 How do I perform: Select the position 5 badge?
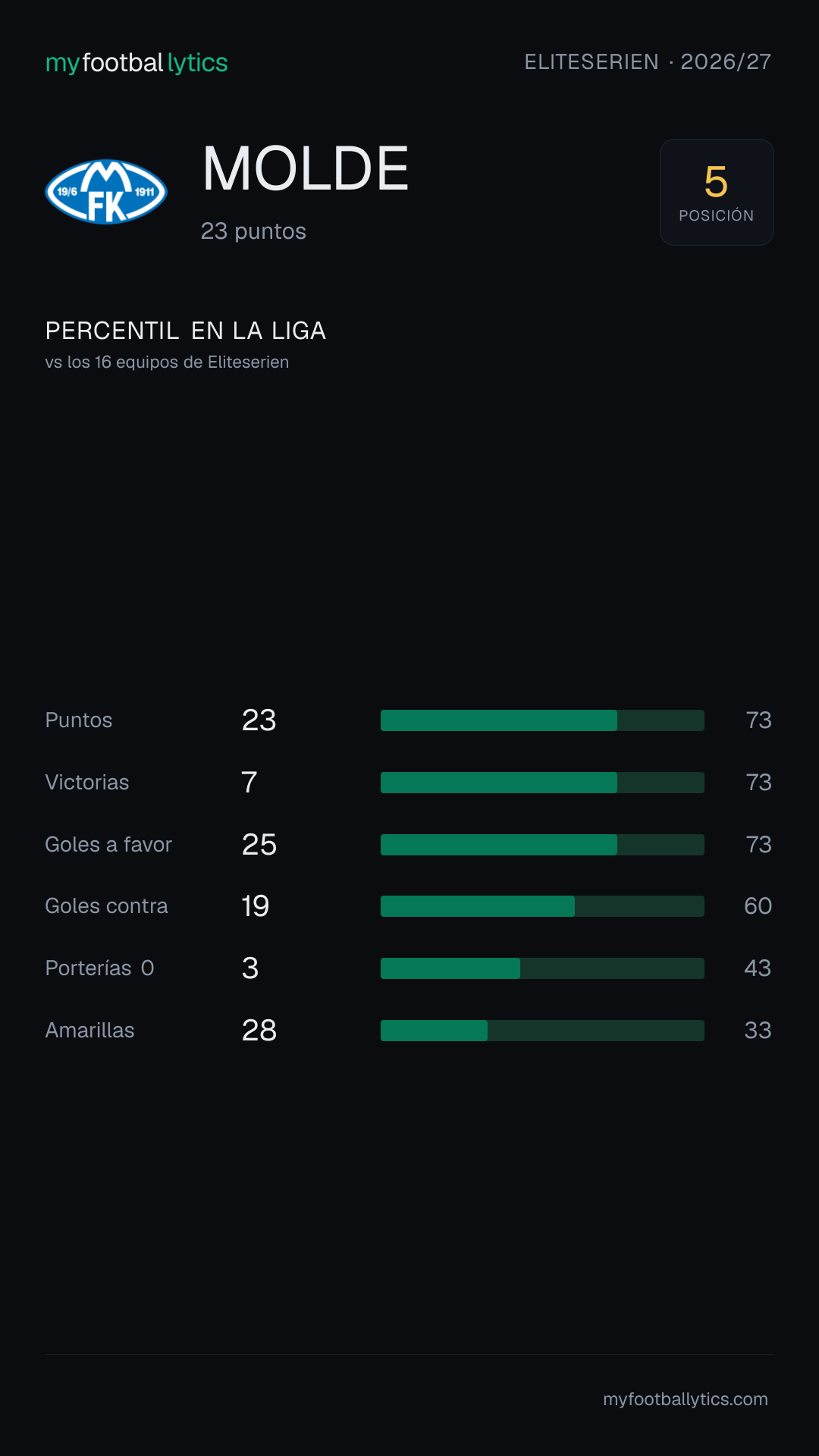pos(717,192)
